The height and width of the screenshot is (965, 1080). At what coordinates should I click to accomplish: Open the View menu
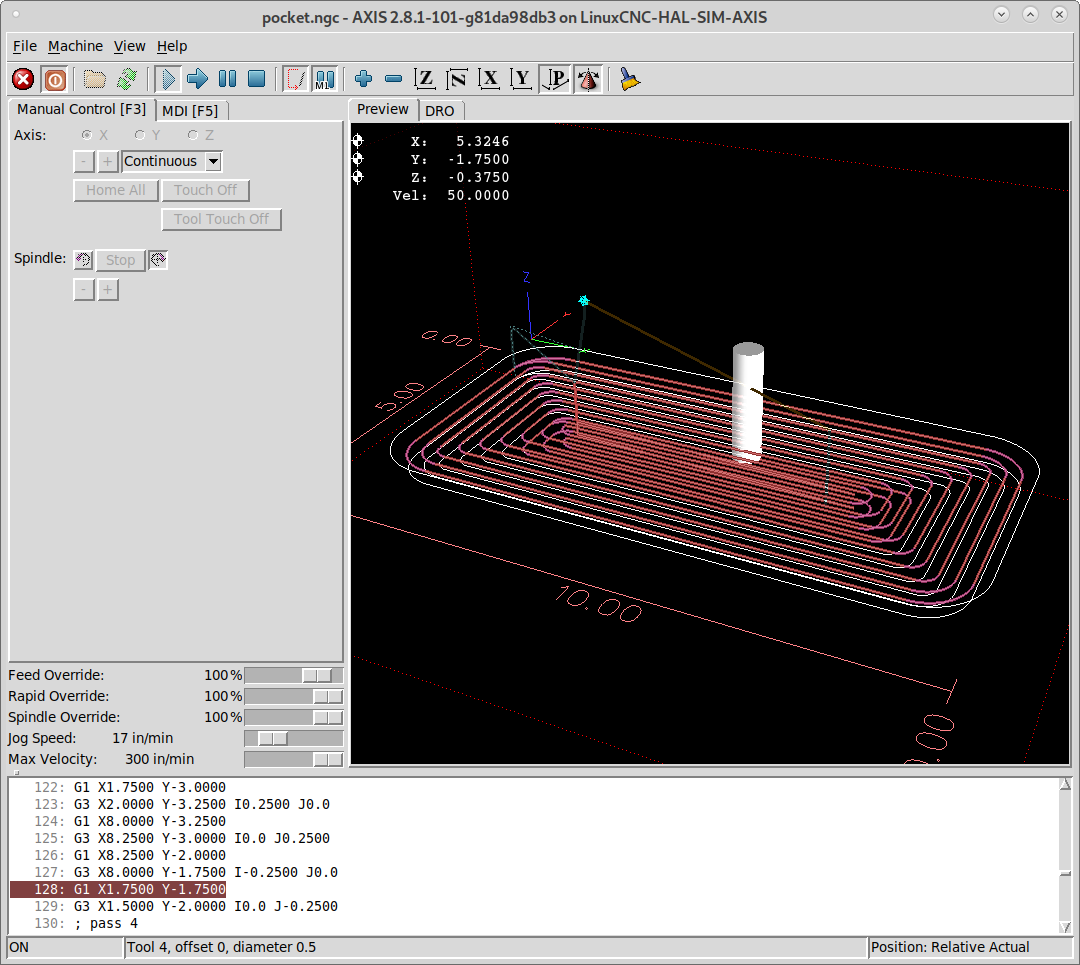(x=129, y=46)
